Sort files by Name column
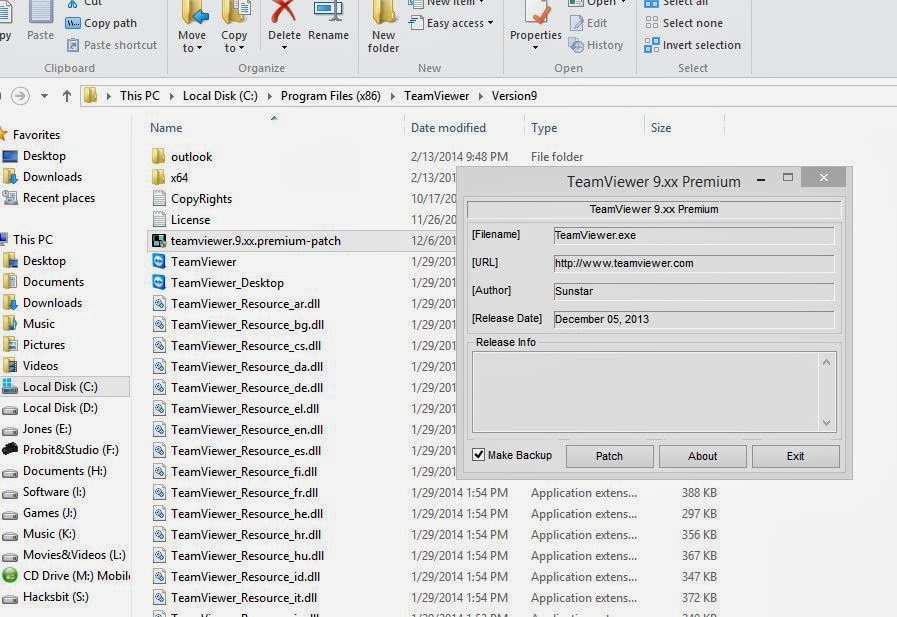Screen dimensions: 897x617 [166, 128]
